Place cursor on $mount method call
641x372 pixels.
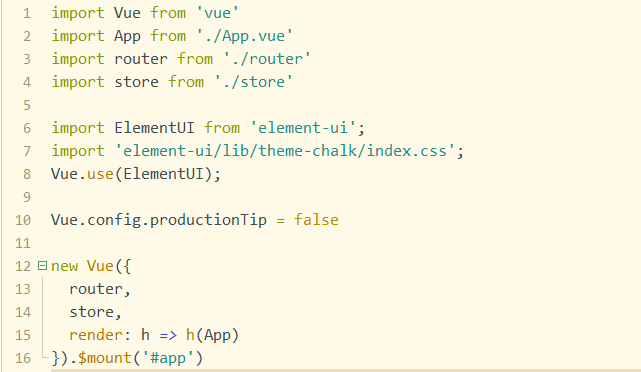click(105, 358)
